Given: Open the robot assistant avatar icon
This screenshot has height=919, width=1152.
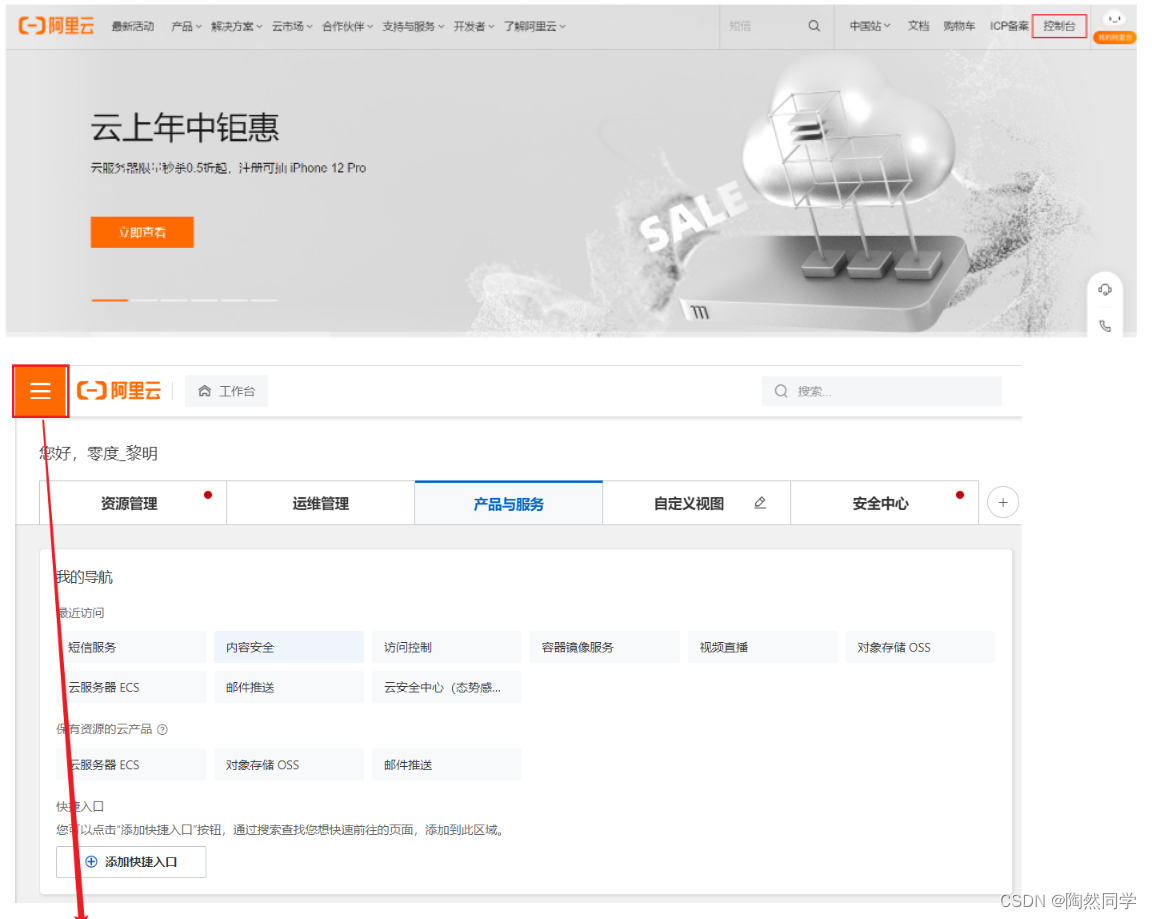Looking at the screenshot, I should [1115, 20].
